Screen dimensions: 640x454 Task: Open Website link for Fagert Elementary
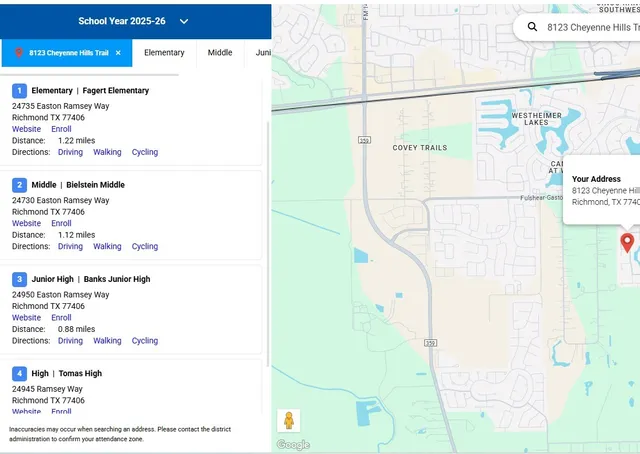pyautogui.click(x=27, y=129)
